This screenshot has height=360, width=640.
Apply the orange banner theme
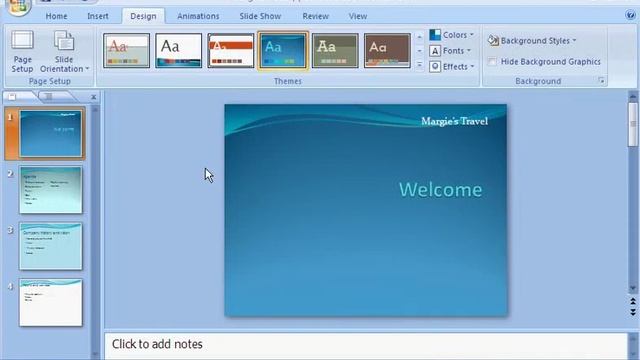point(231,51)
